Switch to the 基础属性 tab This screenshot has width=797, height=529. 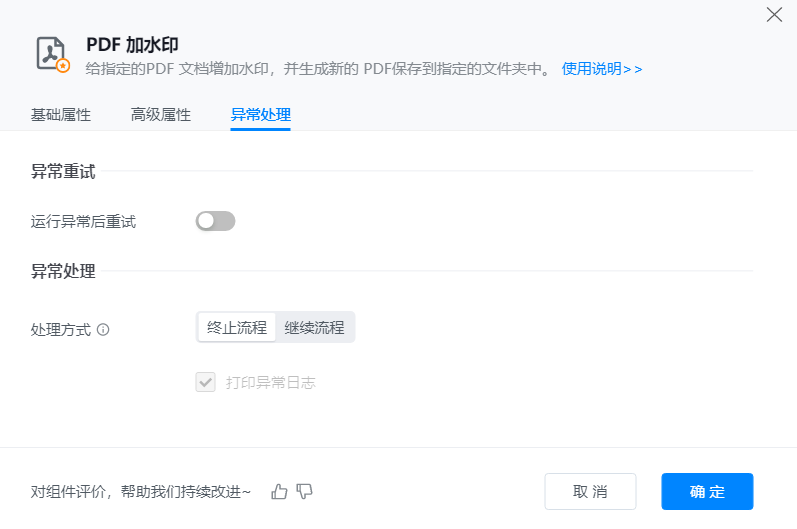pos(61,115)
